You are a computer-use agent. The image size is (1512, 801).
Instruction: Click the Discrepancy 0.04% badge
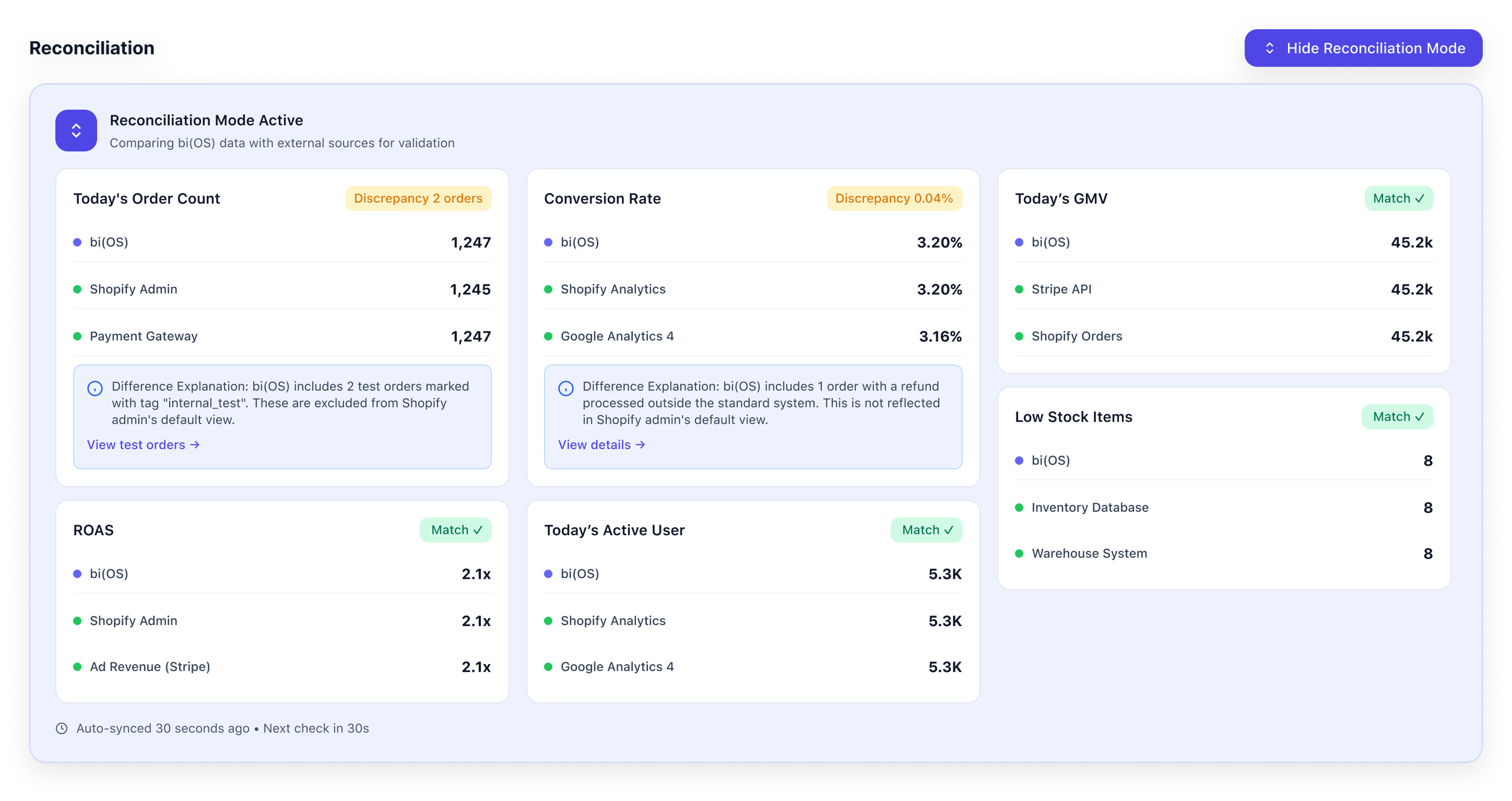pyautogui.click(x=893, y=198)
